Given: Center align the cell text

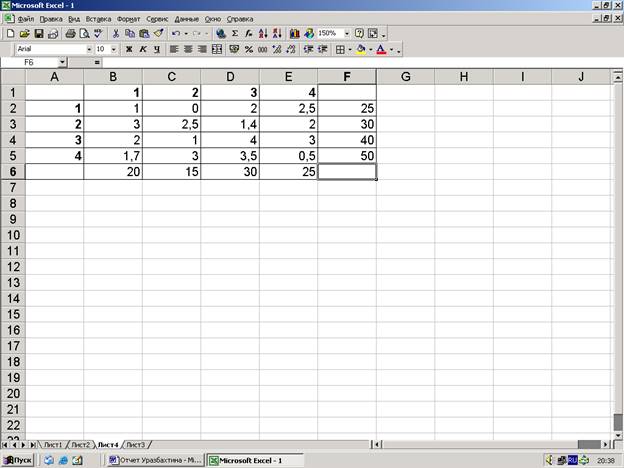Looking at the screenshot, I should click(x=188, y=49).
